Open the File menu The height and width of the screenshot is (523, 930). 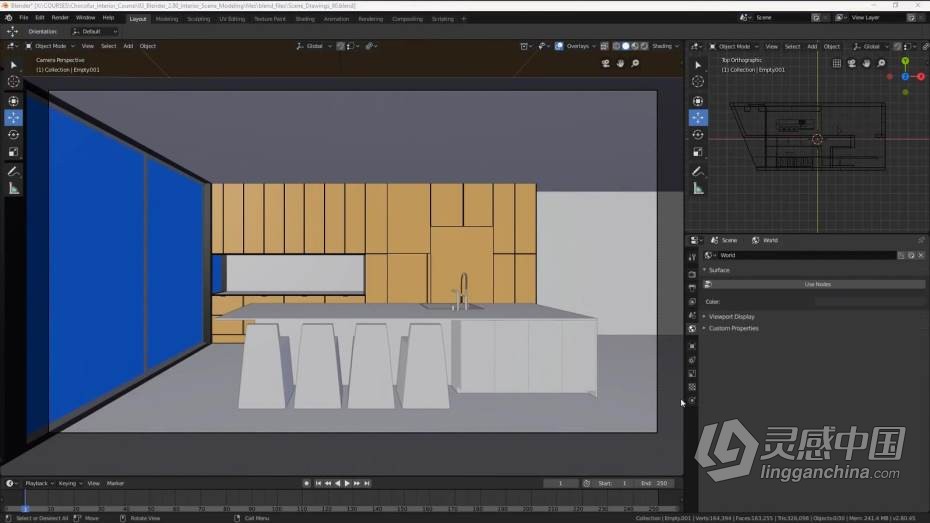[24, 18]
